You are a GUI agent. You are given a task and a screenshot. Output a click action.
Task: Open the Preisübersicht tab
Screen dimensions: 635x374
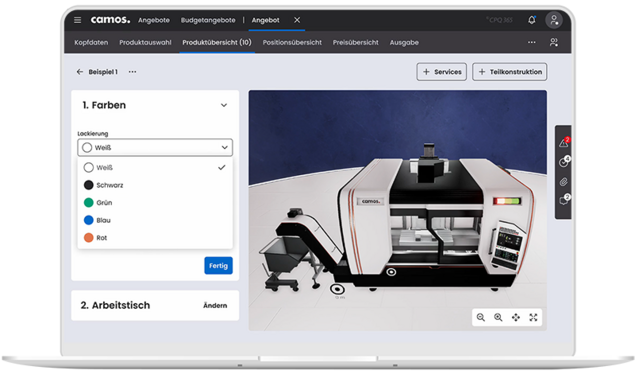click(x=356, y=42)
